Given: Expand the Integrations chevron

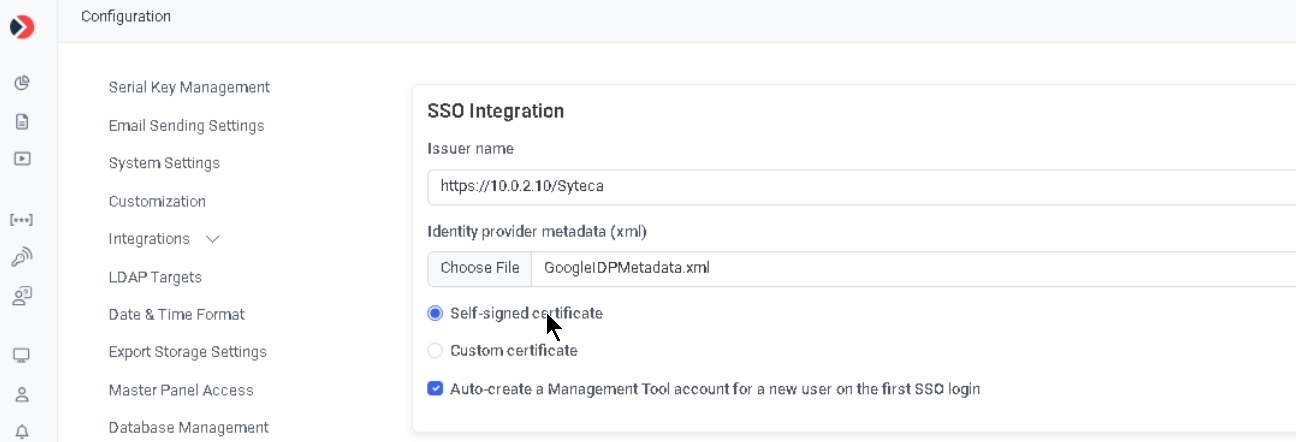Looking at the screenshot, I should coord(212,239).
